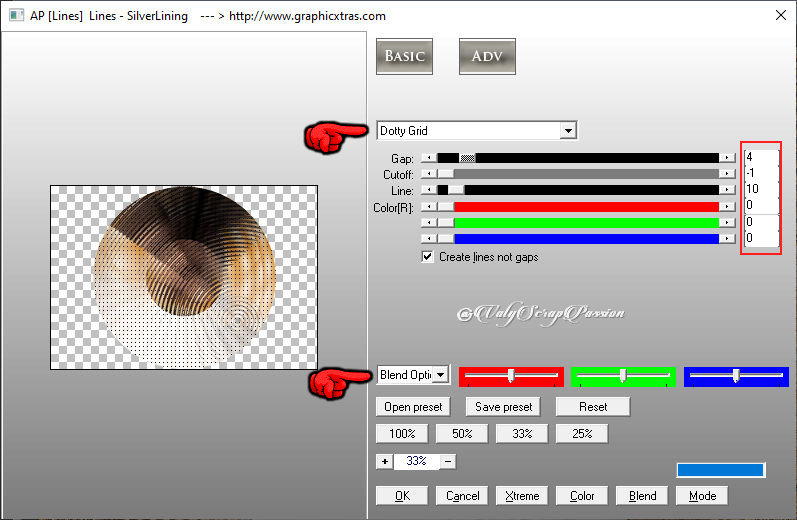Image resolution: width=797 pixels, height=520 pixels.
Task: Expand the Blend Options dropdown
Action: pos(442,375)
